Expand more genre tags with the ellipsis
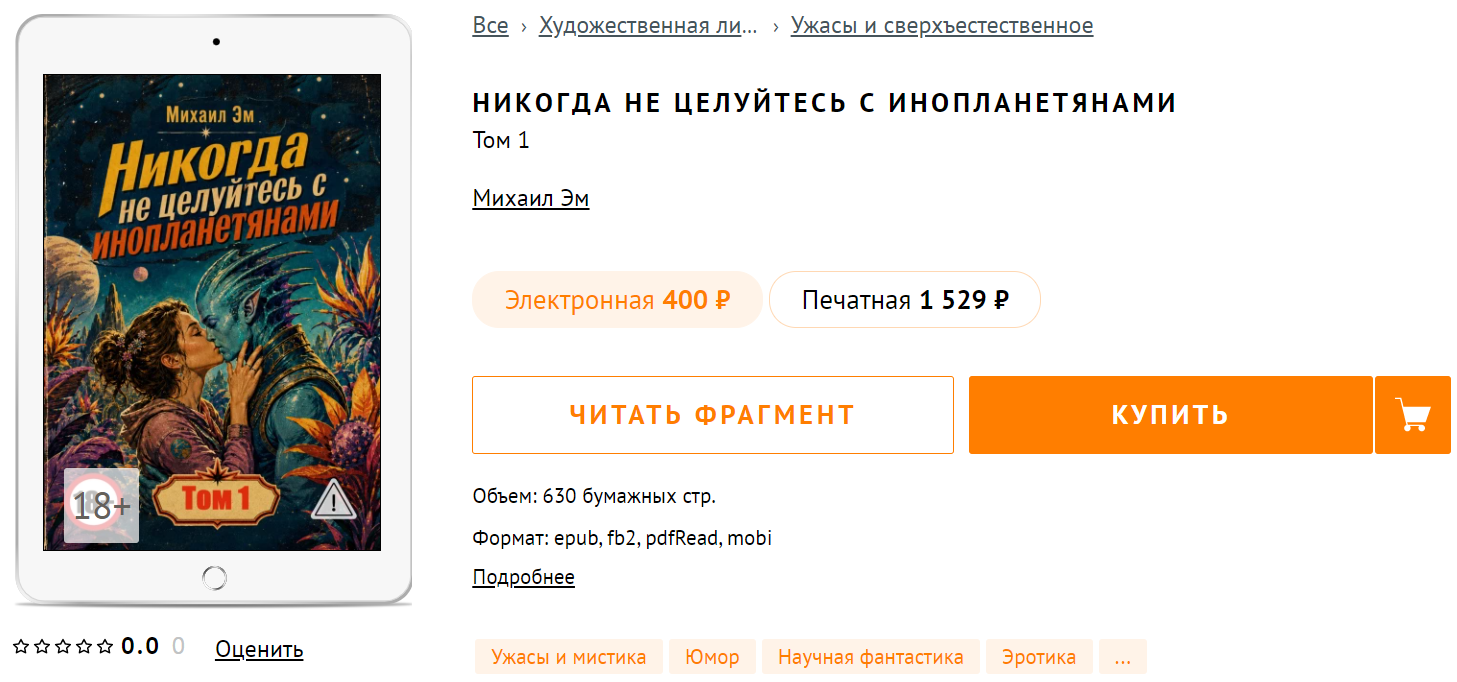 (1123, 657)
